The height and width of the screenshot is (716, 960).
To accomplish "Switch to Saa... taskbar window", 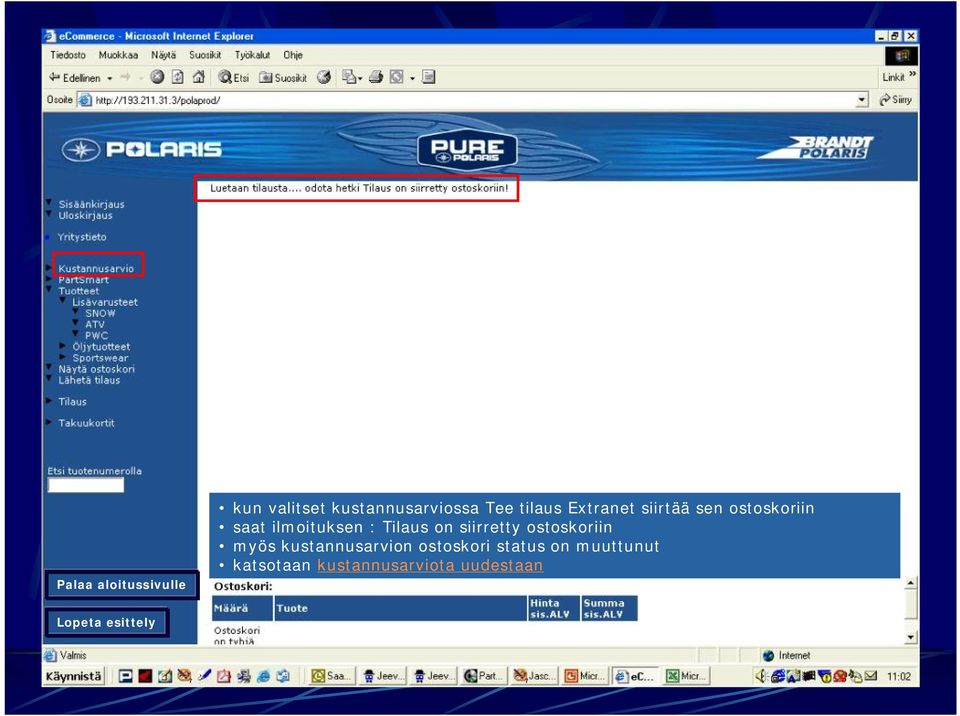I will pos(331,676).
